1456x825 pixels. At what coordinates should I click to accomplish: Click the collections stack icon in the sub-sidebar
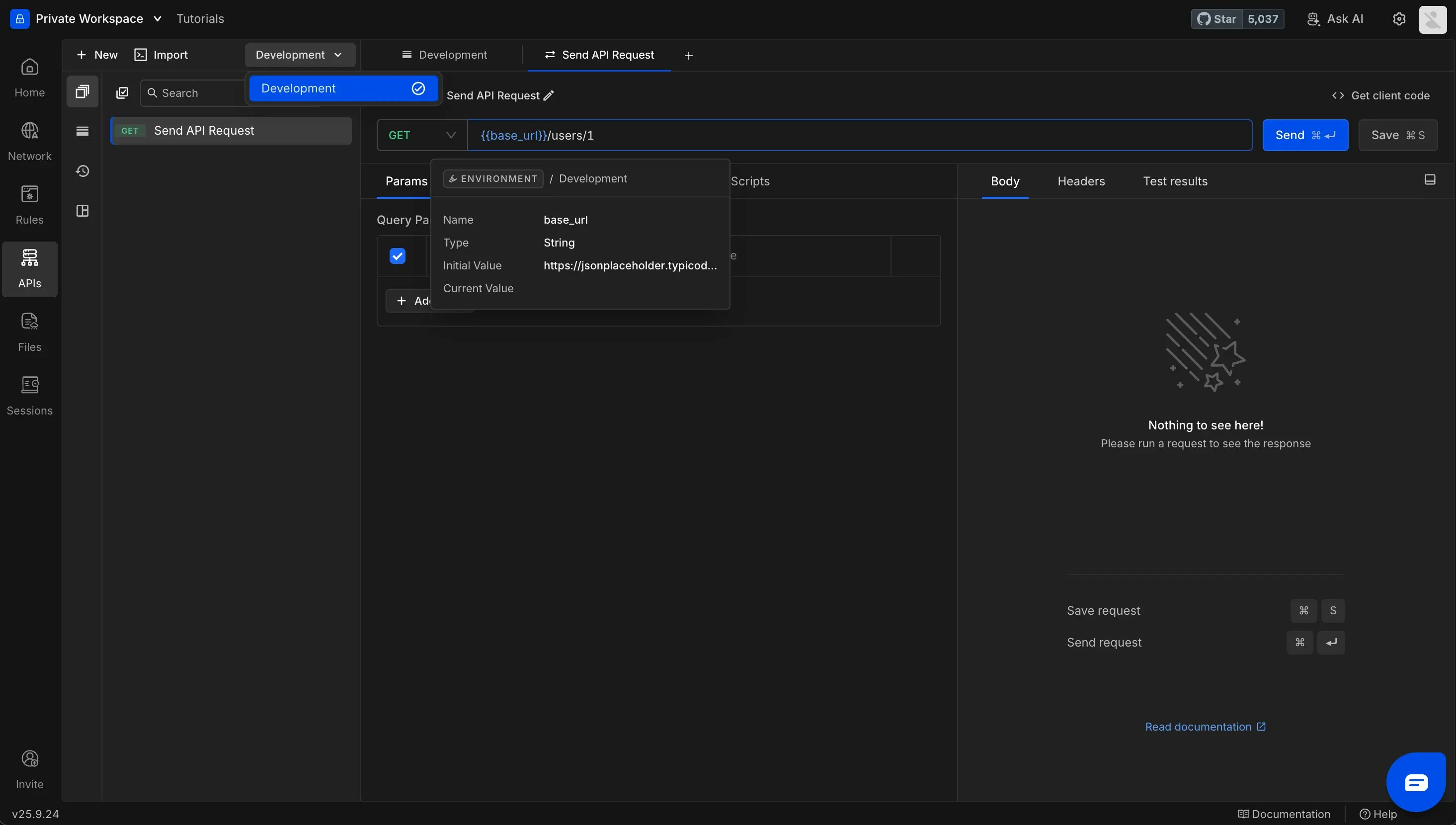[x=82, y=92]
